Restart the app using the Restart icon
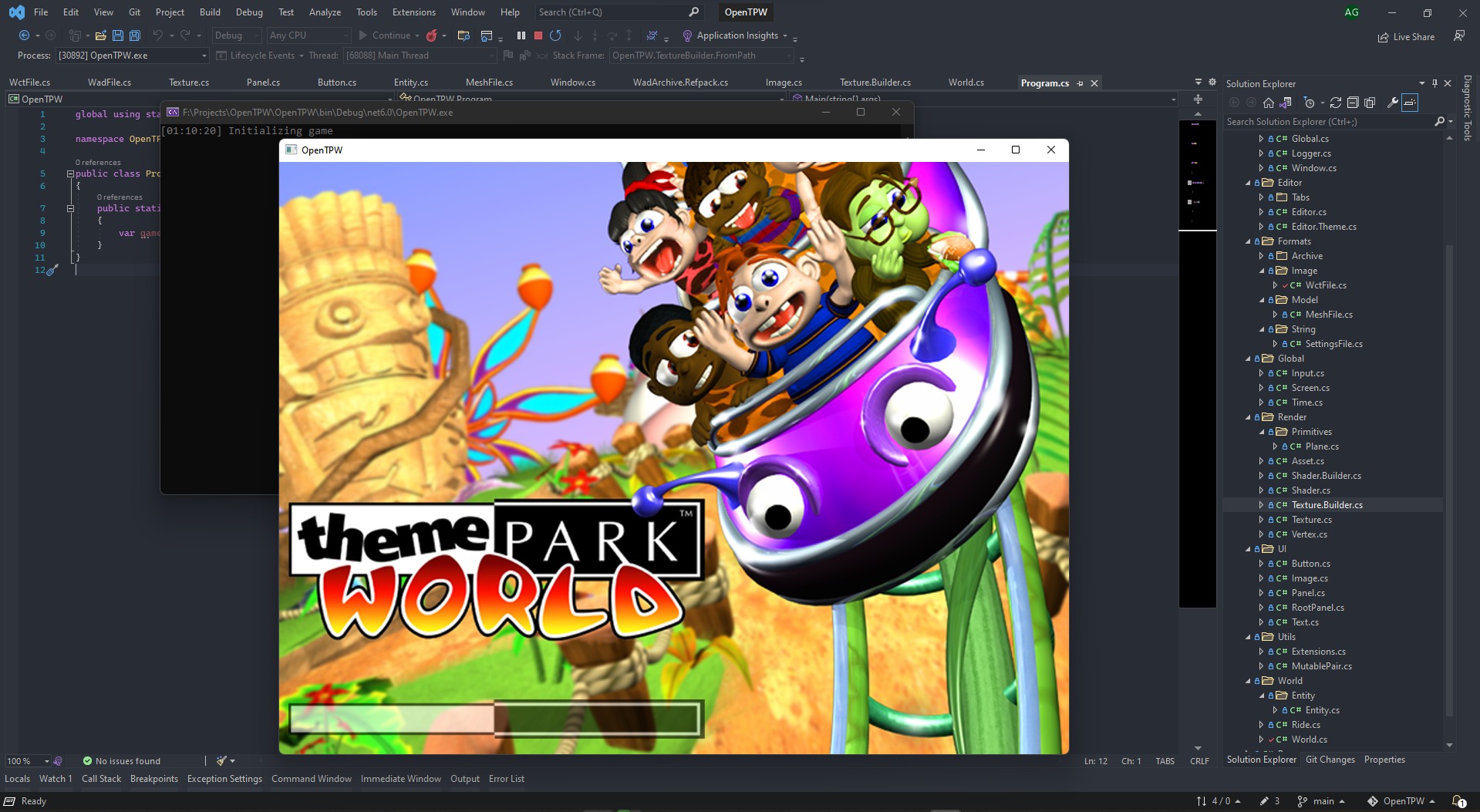Viewport: 1480px width, 812px height. 555,35
